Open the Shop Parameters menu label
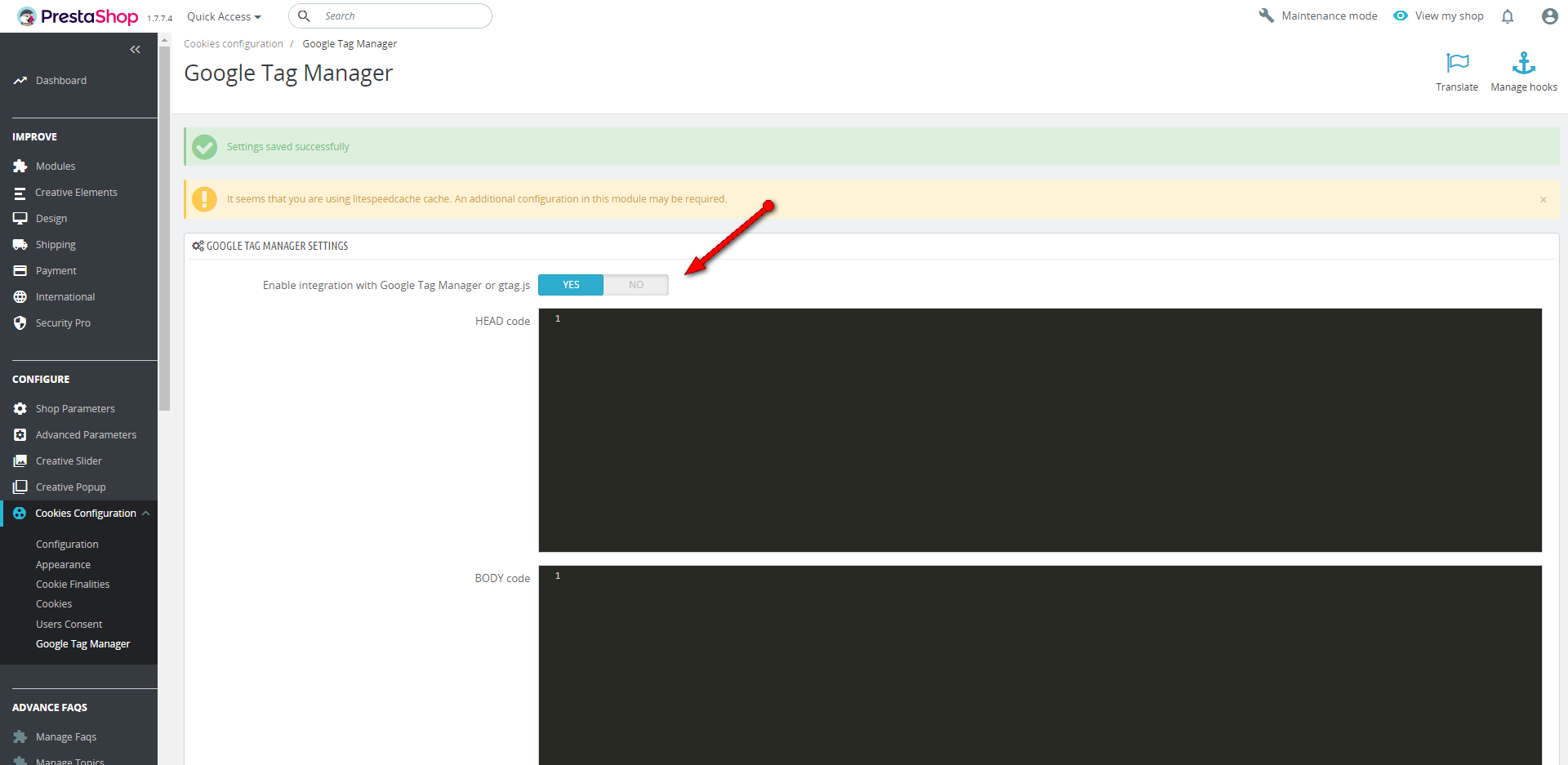1568x765 pixels. [75, 409]
